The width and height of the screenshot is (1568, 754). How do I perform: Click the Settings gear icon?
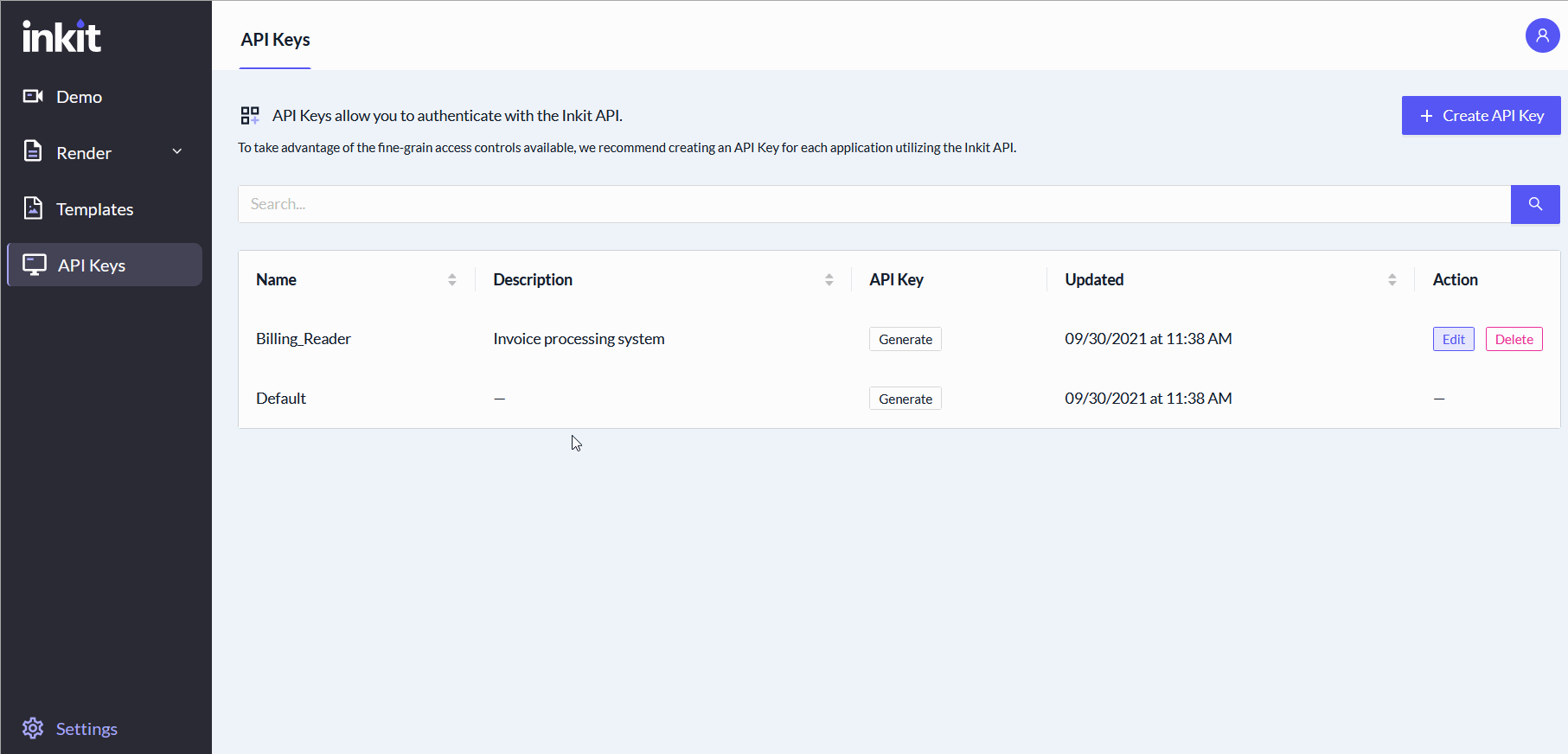click(x=33, y=728)
